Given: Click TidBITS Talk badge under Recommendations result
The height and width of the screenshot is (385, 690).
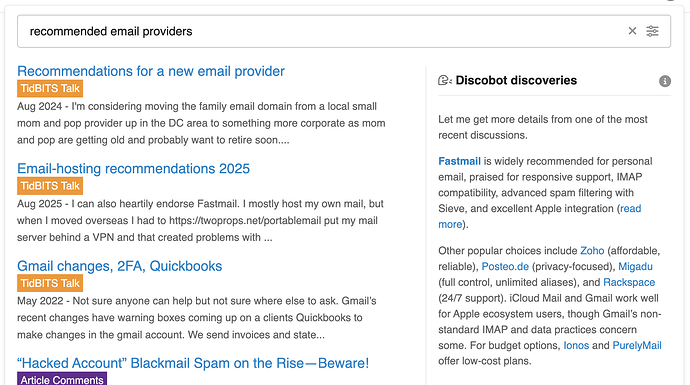Looking at the screenshot, I should click(x=50, y=88).
